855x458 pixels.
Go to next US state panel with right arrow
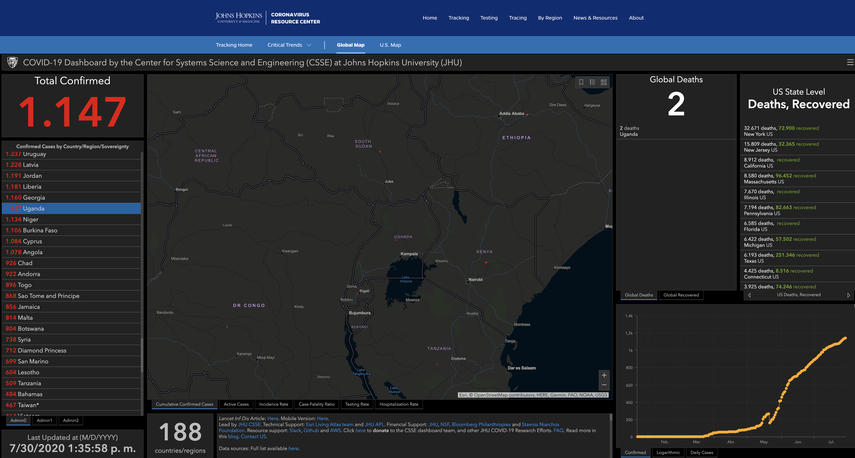[848, 295]
